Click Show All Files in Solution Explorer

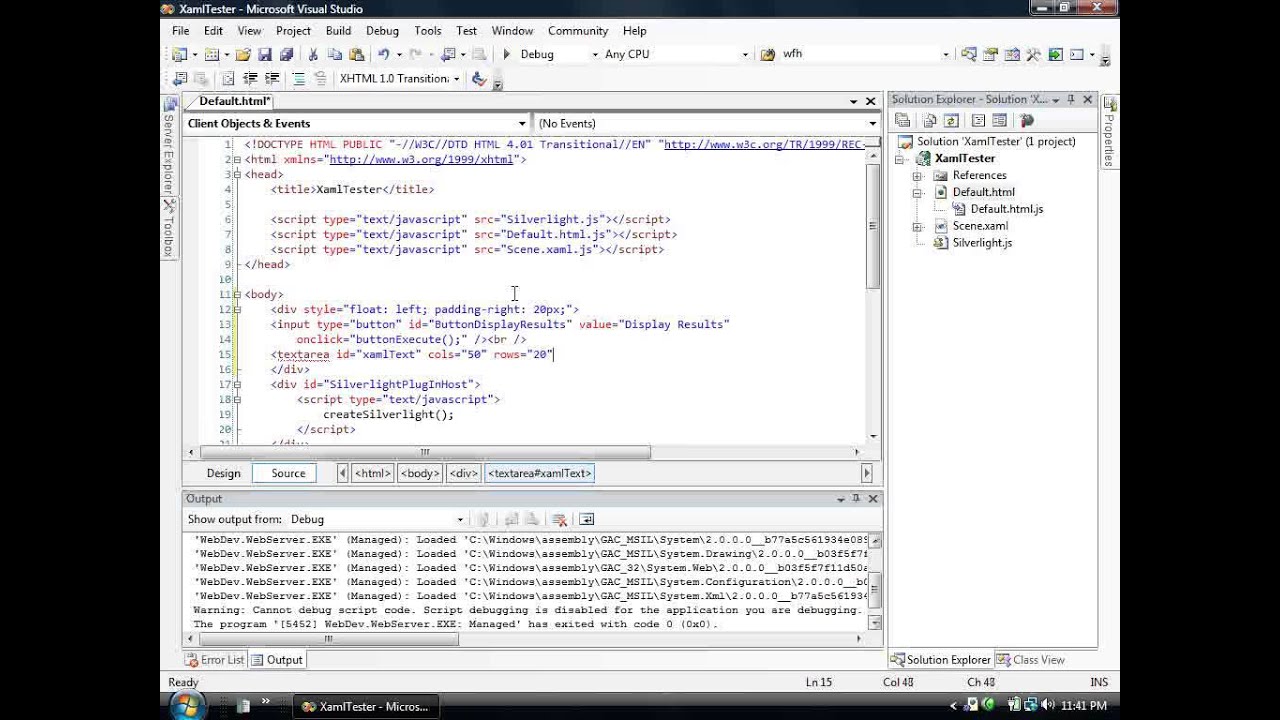929,120
